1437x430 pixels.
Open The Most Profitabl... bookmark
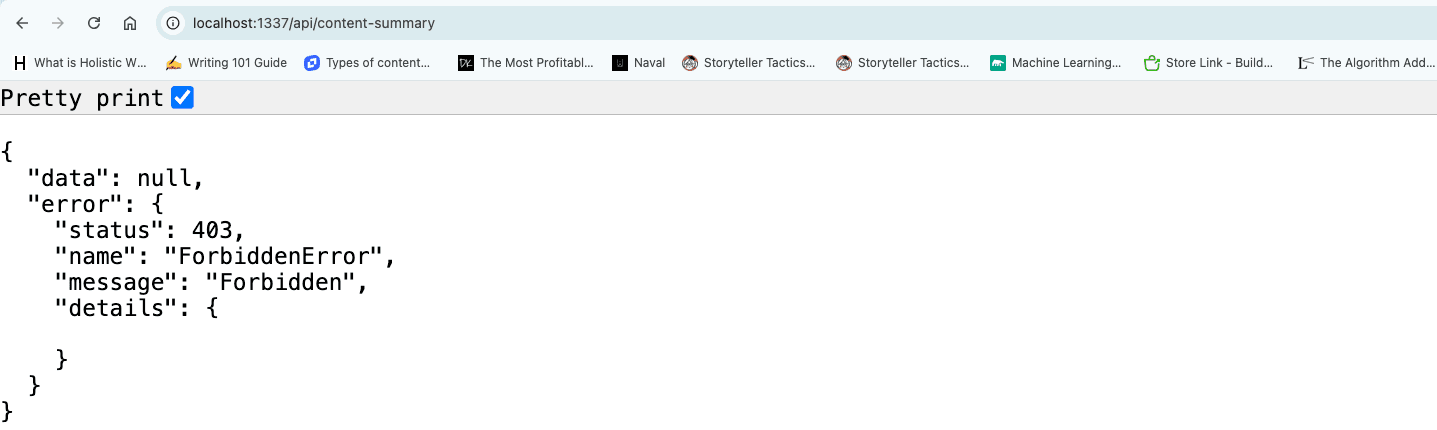coord(526,62)
